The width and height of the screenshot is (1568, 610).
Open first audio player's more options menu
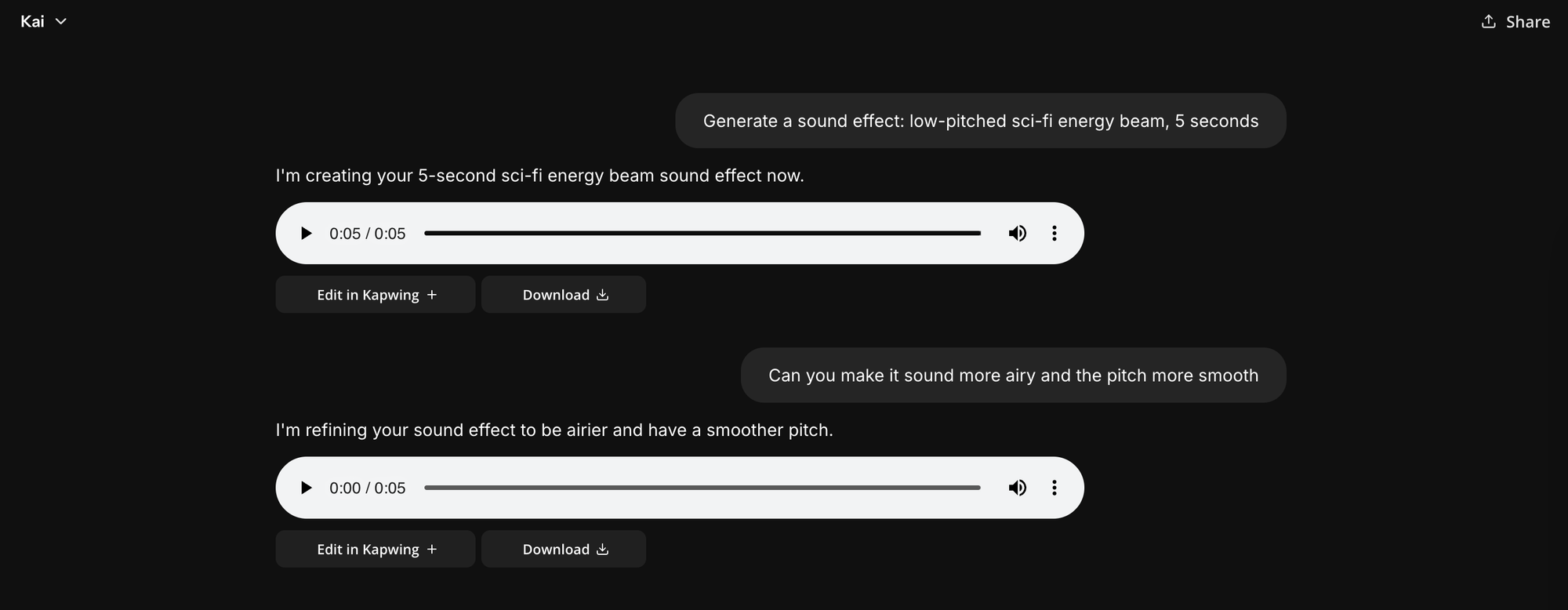tap(1054, 233)
